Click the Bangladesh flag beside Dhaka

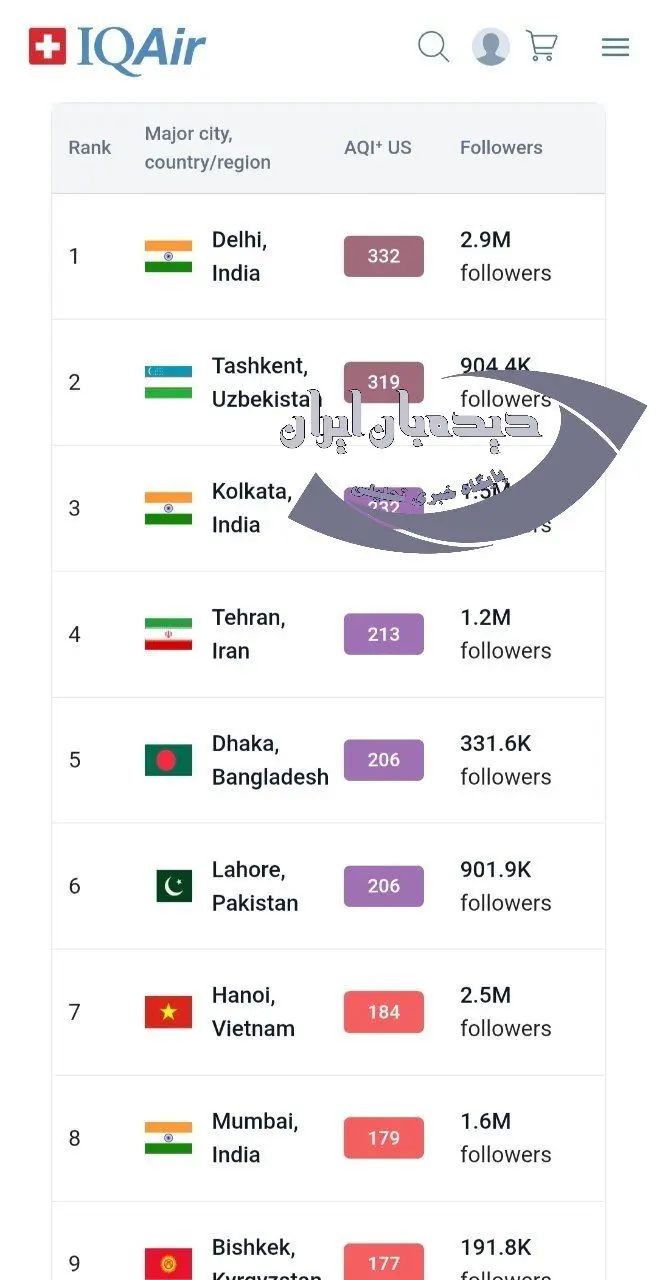click(x=168, y=760)
